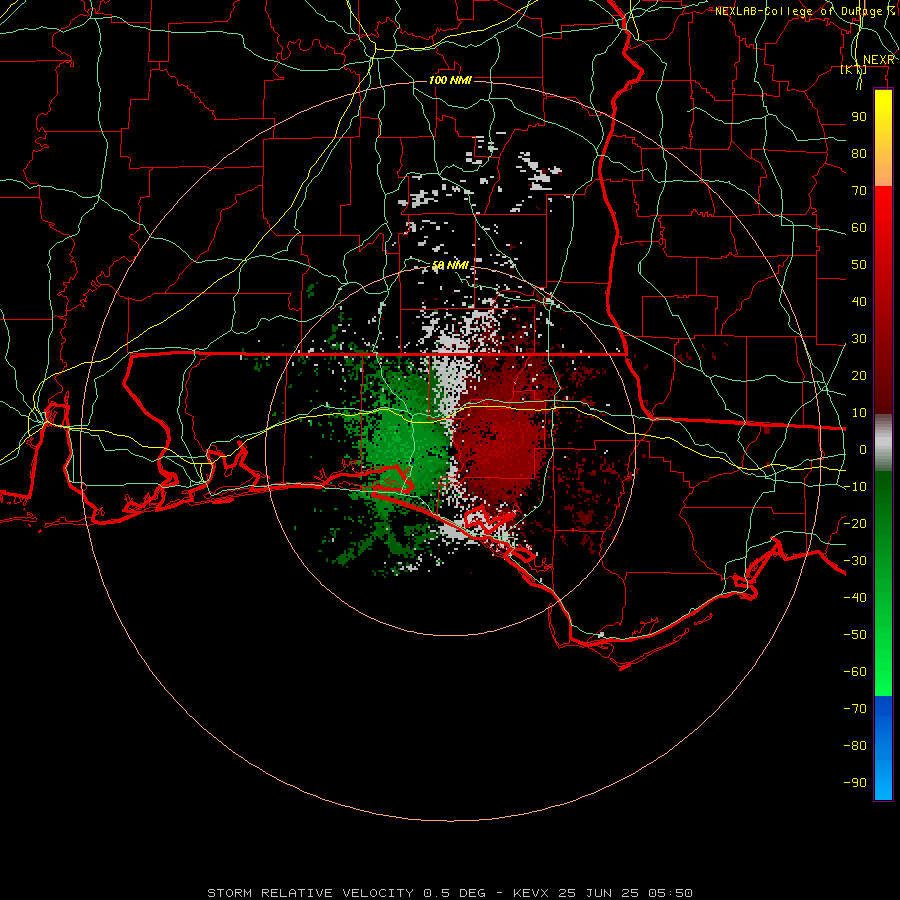Click the -20 value on velocity scale
Image resolution: width=900 pixels, height=900 pixels.
click(855, 523)
